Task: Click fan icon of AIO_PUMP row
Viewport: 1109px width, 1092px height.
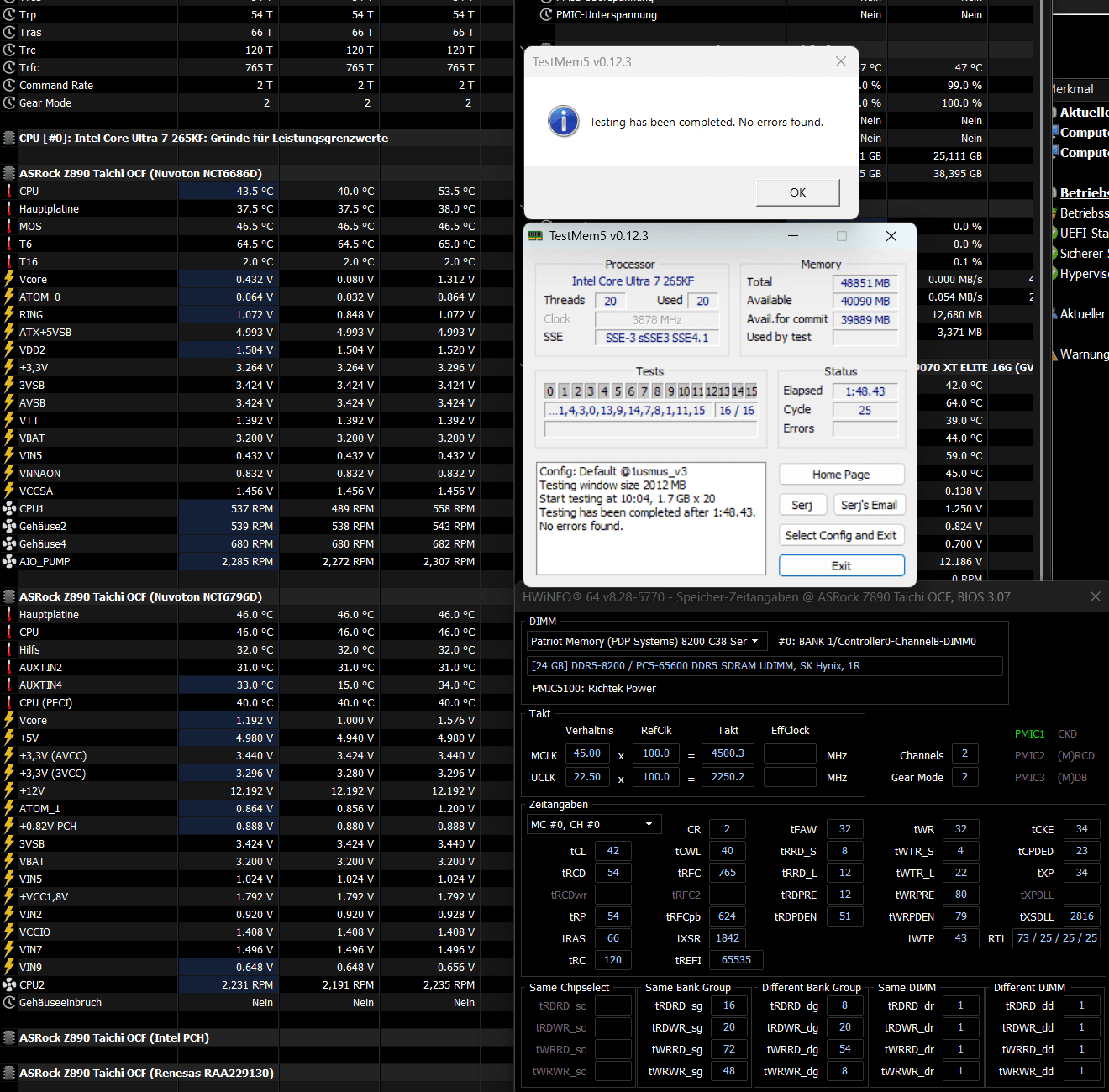Action: tap(9, 561)
